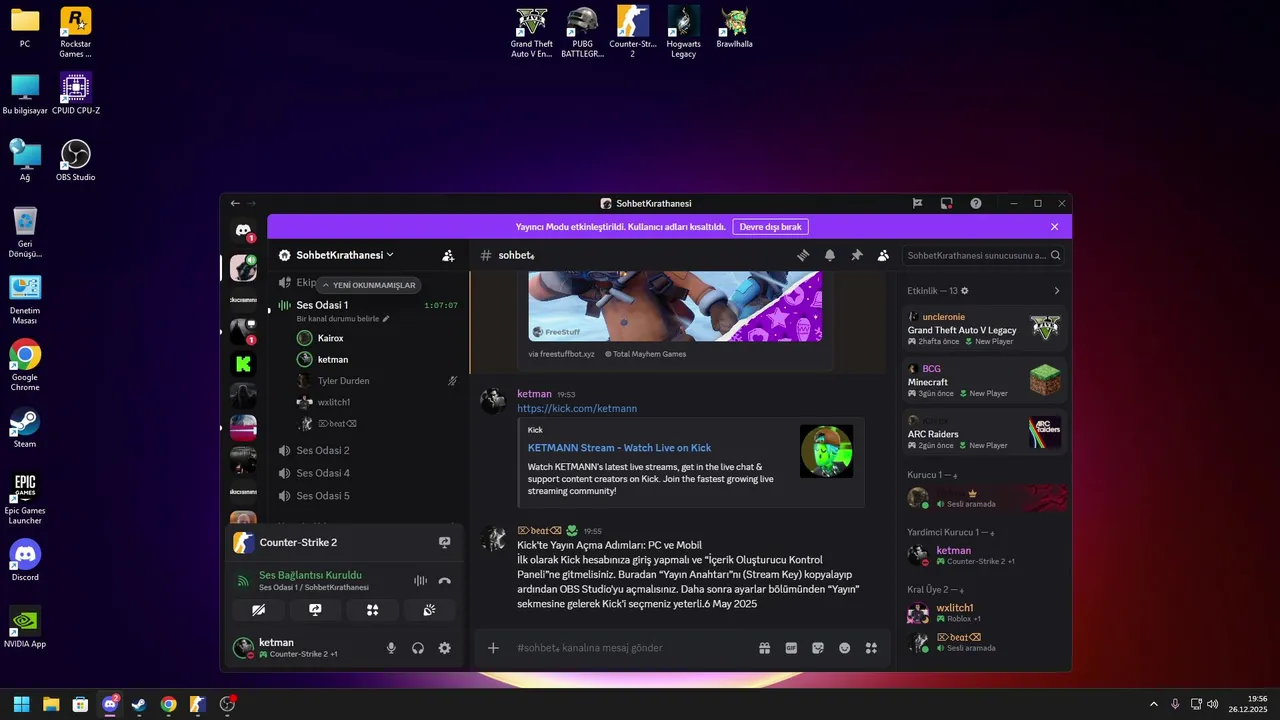Open Discord direct messages home icon
The height and width of the screenshot is (720, 1280).
click(243, 231)
